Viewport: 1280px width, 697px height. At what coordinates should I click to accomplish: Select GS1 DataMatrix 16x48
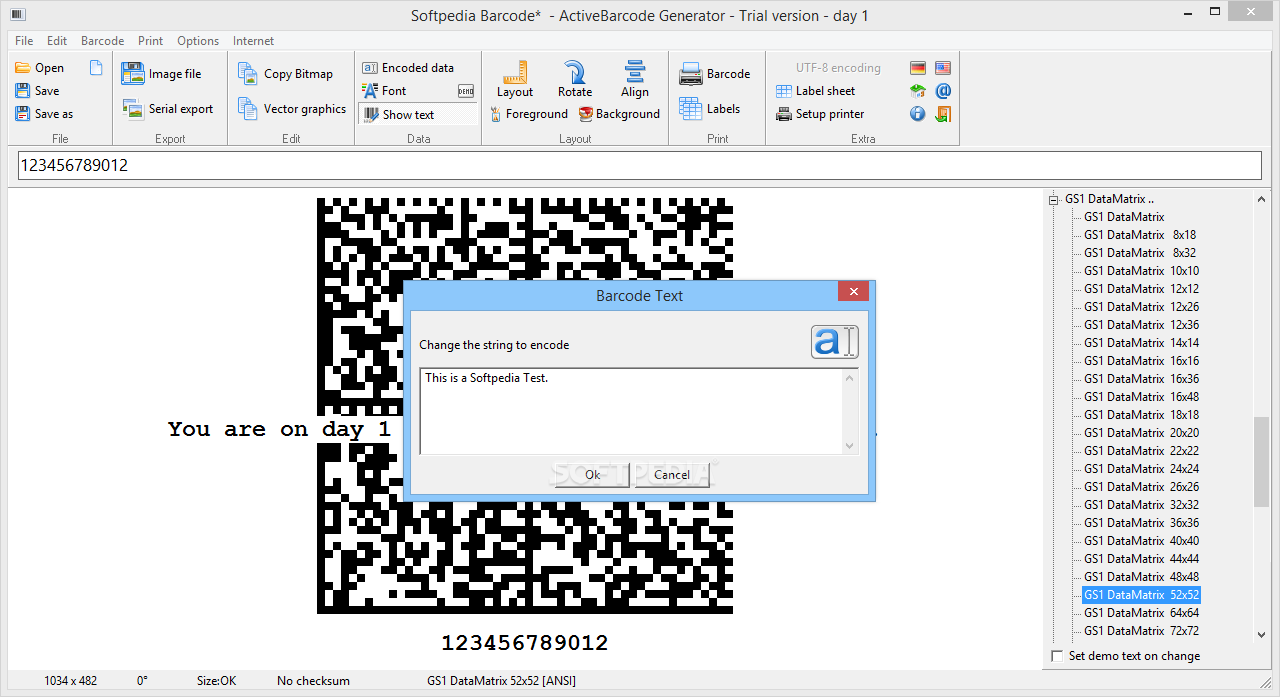pyautogui.click(x=1142, y=397)
